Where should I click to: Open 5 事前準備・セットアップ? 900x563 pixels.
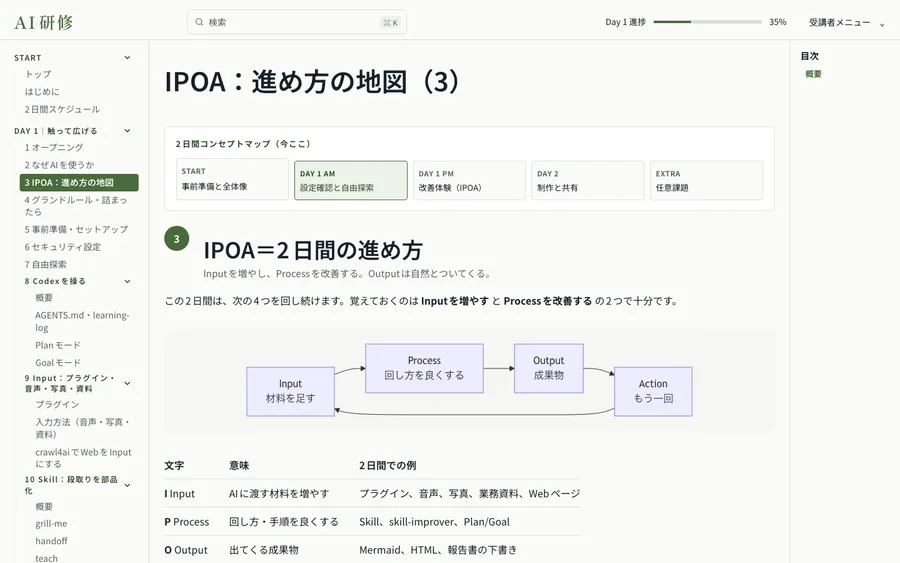76,229
